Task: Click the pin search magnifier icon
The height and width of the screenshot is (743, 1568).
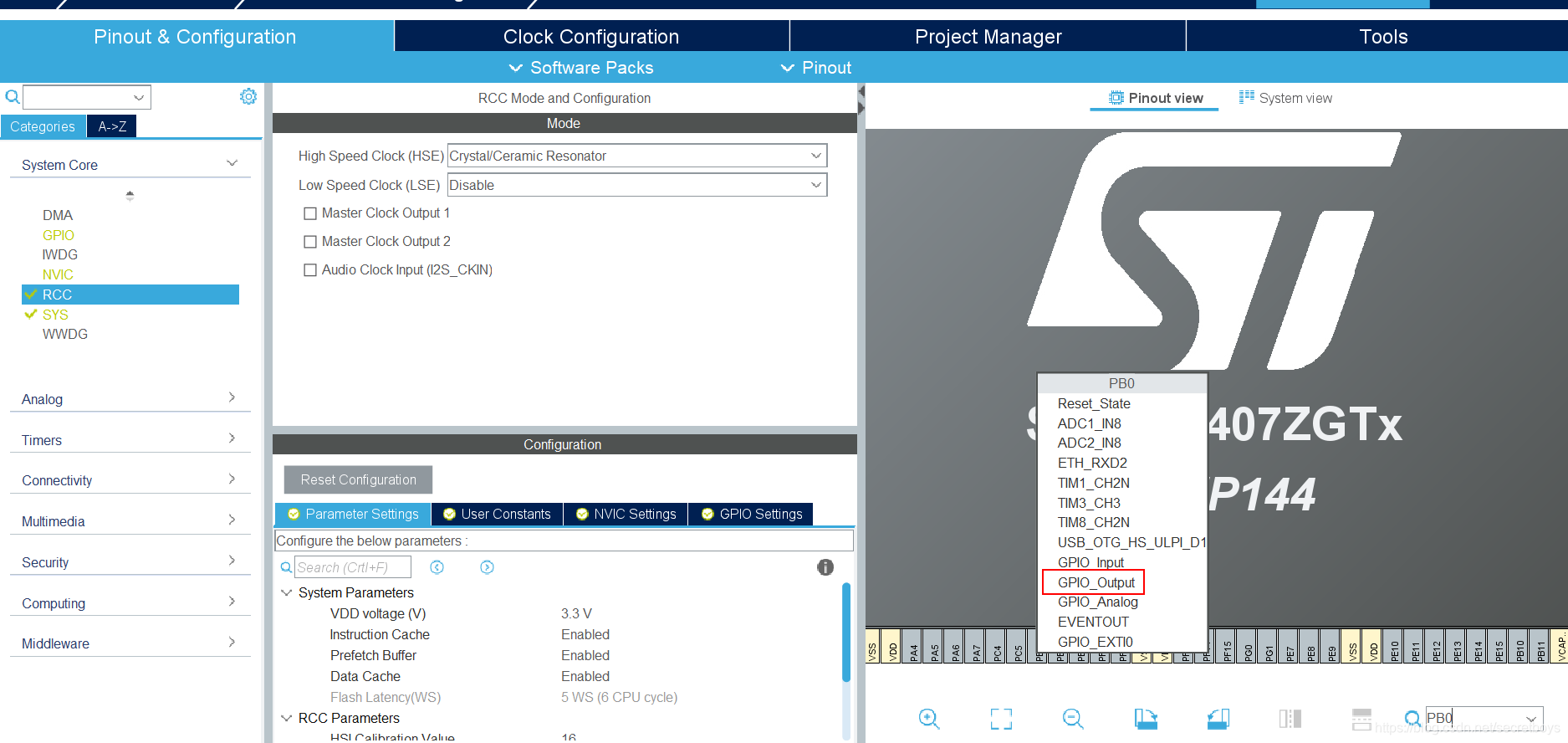Action: pos(1412,719)
